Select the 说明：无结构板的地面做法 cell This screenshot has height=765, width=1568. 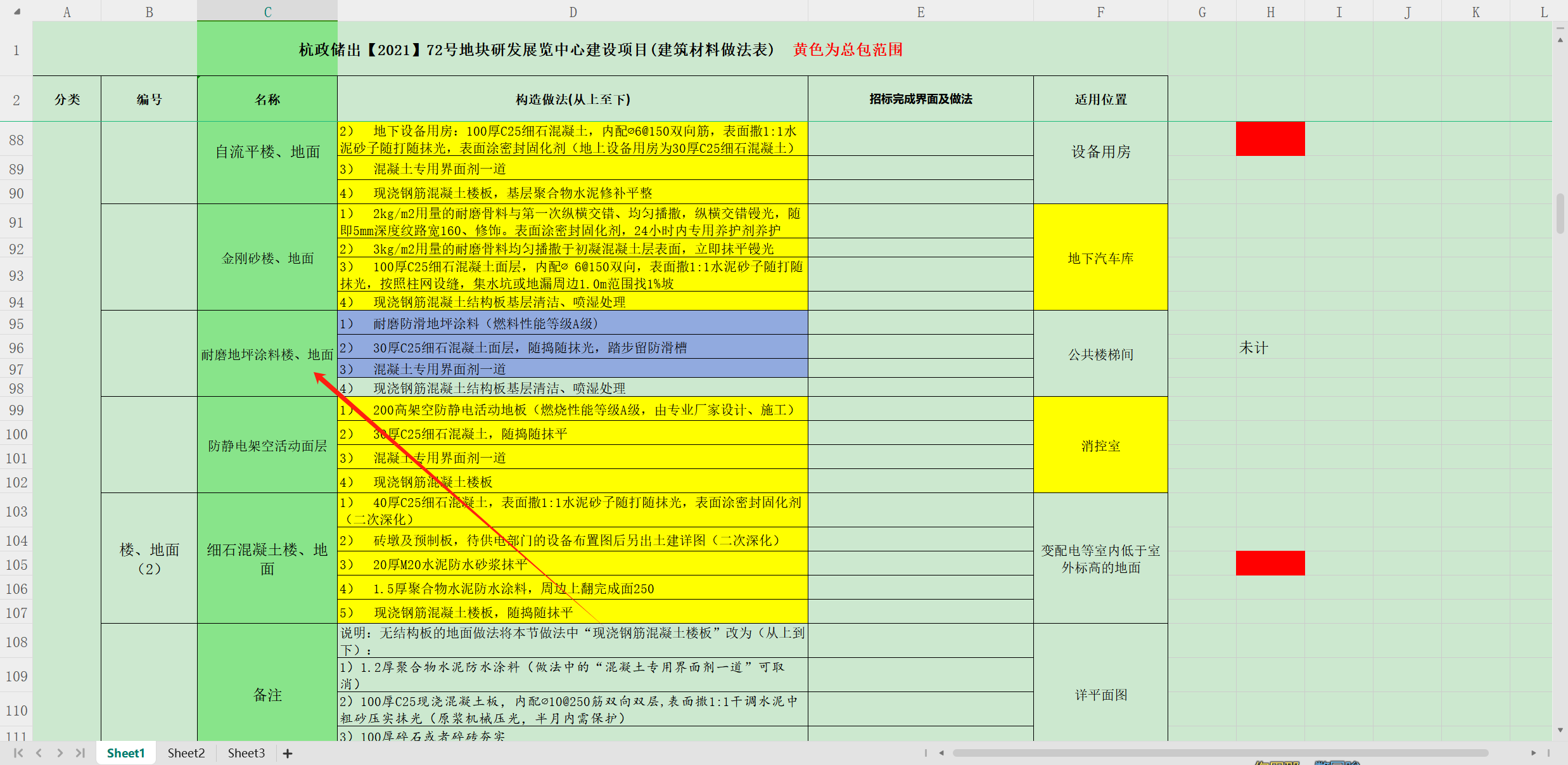(x=573, y=641)
